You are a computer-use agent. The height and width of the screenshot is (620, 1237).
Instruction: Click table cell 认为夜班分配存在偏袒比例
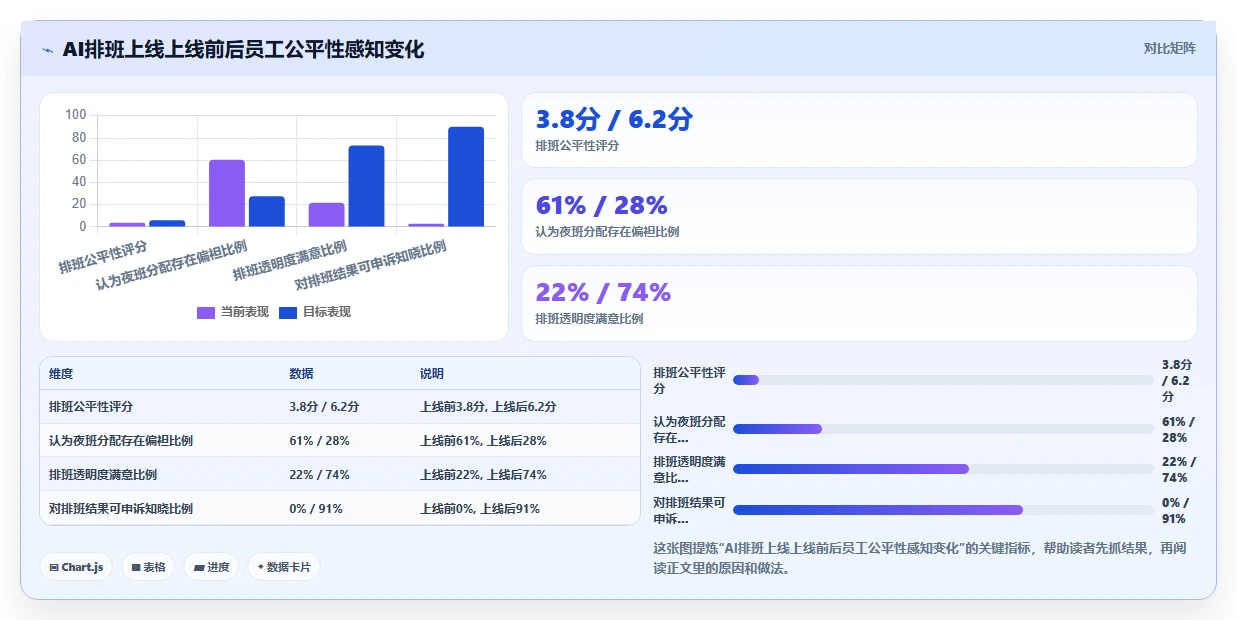(121, 441)
